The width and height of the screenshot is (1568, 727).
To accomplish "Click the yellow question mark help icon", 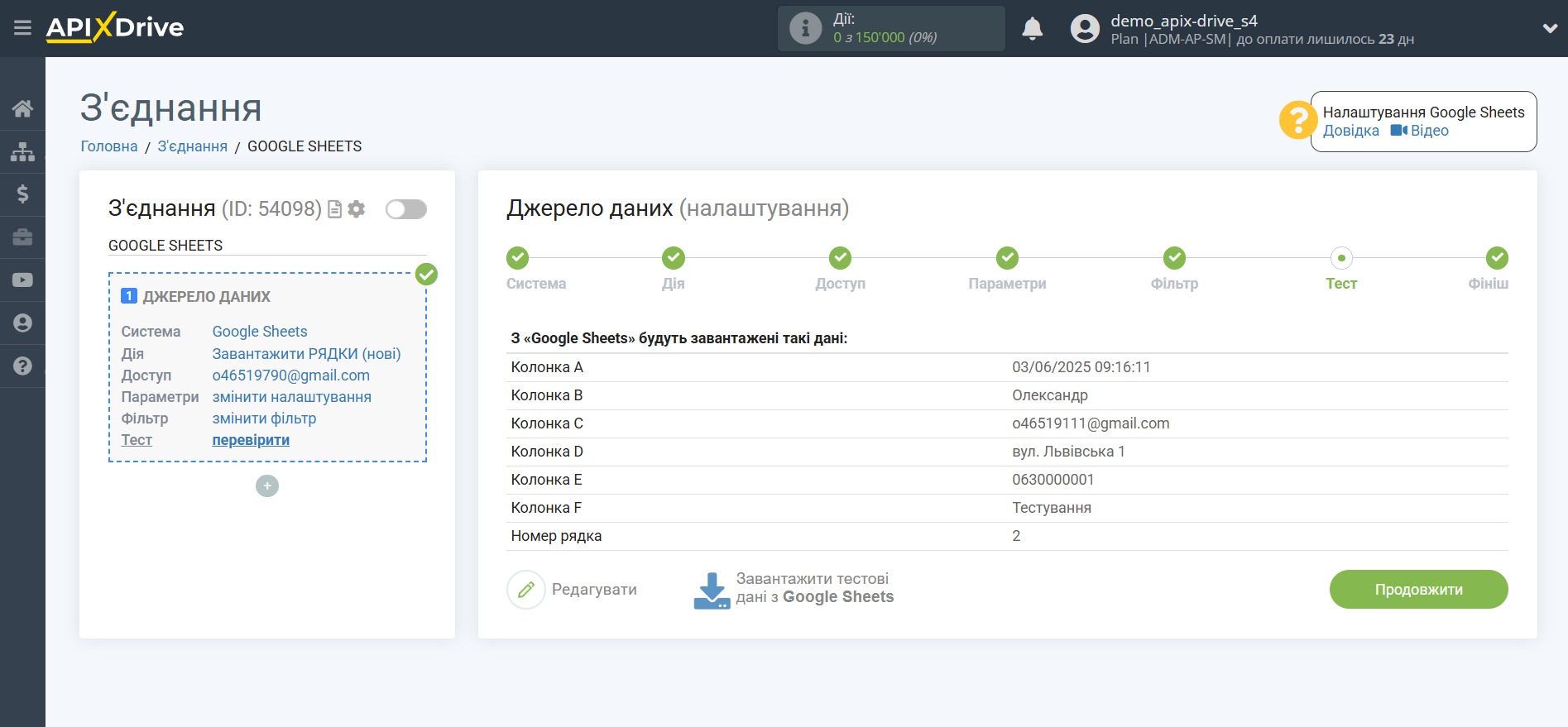I will click(x=1297, y=121).
